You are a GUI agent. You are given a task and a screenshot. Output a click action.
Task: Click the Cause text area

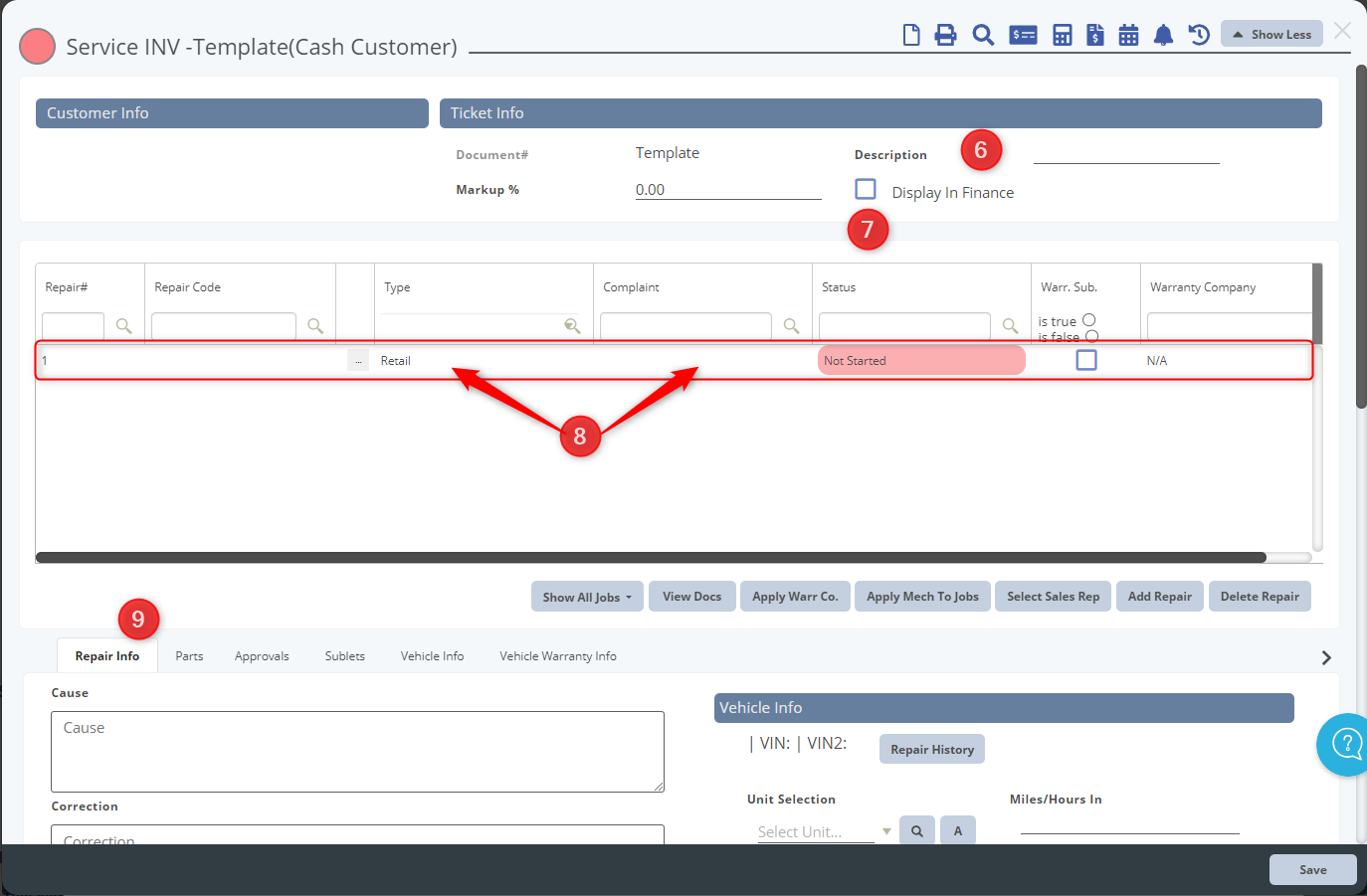(357, 752)
